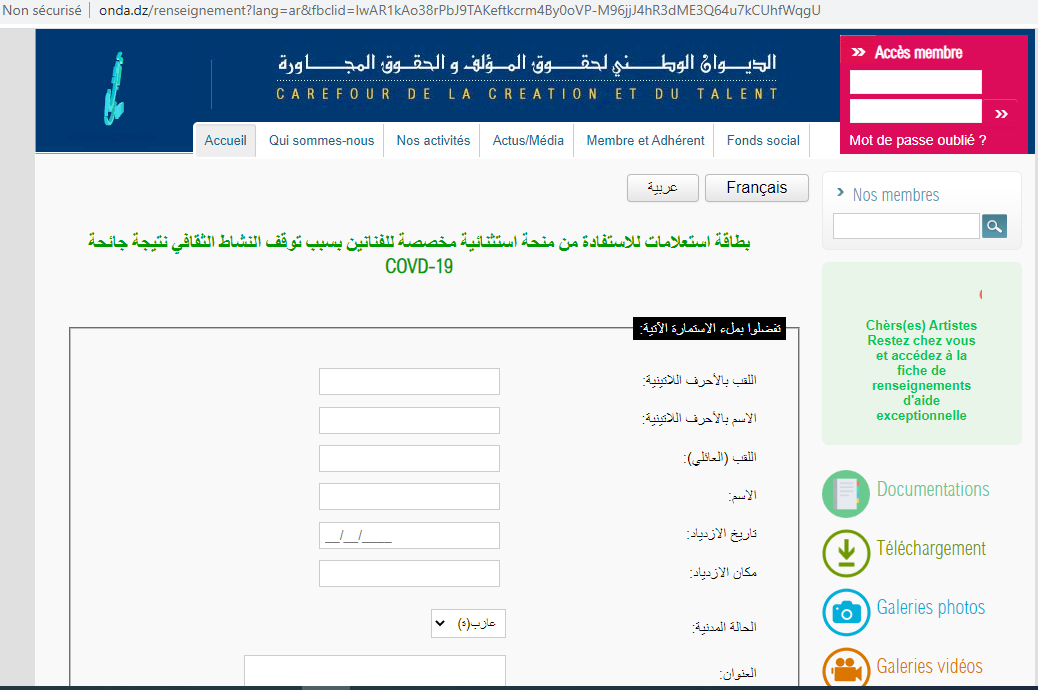Open the Fonds social section

[761, 140]
